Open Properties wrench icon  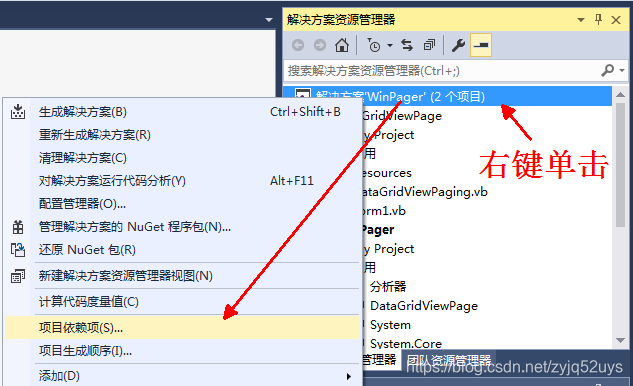tap(458, 45)
